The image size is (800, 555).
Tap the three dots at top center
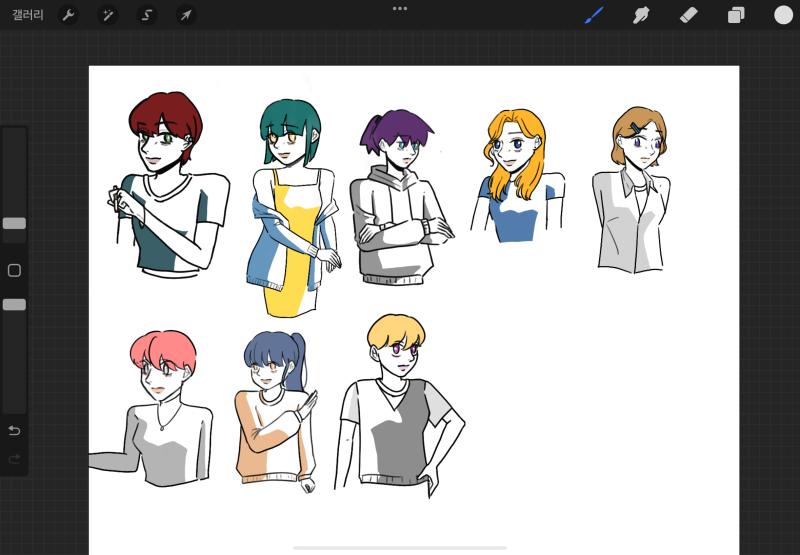point(400,9)
